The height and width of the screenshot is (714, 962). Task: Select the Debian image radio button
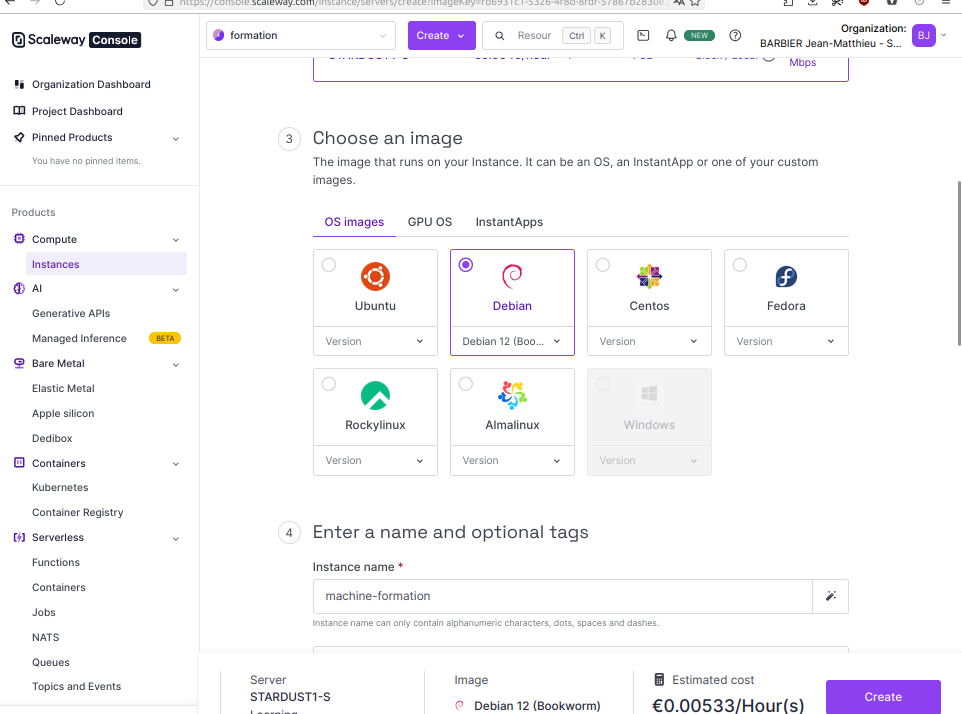(x=466, y=265)
